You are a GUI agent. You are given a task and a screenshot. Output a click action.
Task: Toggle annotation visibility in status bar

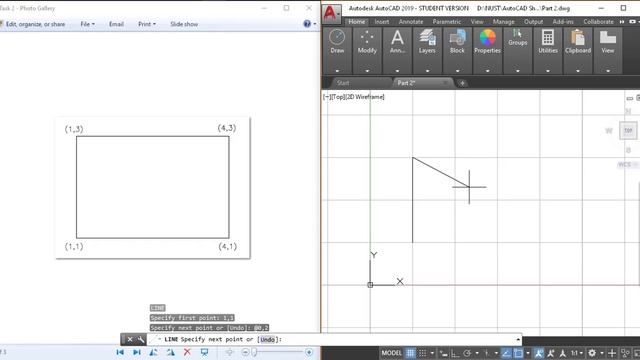[539, 353]
